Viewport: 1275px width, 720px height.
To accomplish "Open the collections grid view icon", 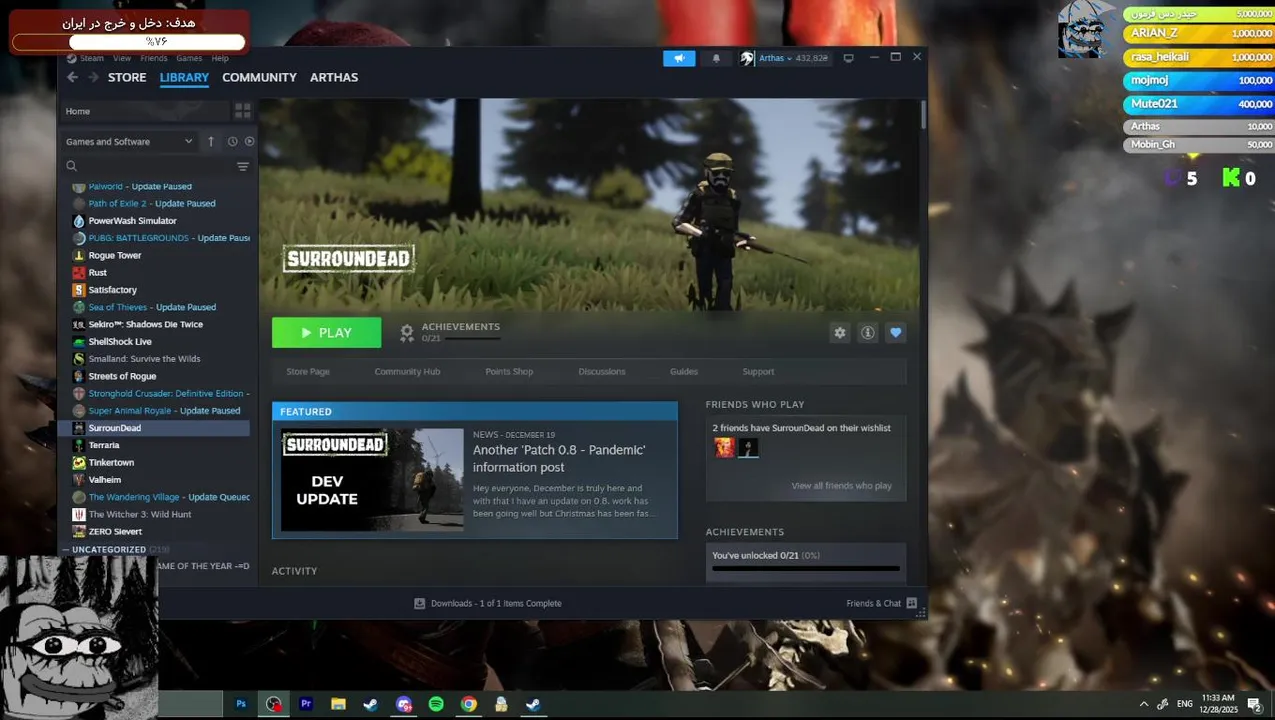I will click(x=243, y=111).
